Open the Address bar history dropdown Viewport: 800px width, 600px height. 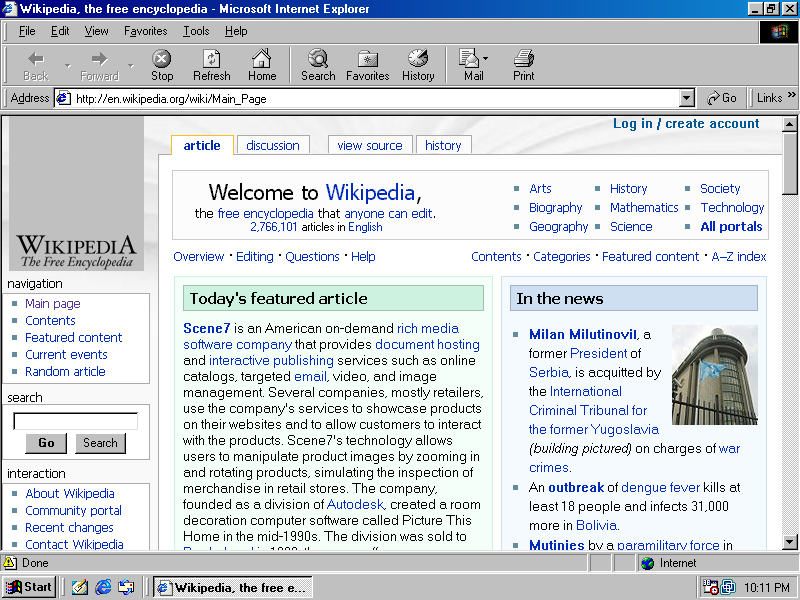687,98
